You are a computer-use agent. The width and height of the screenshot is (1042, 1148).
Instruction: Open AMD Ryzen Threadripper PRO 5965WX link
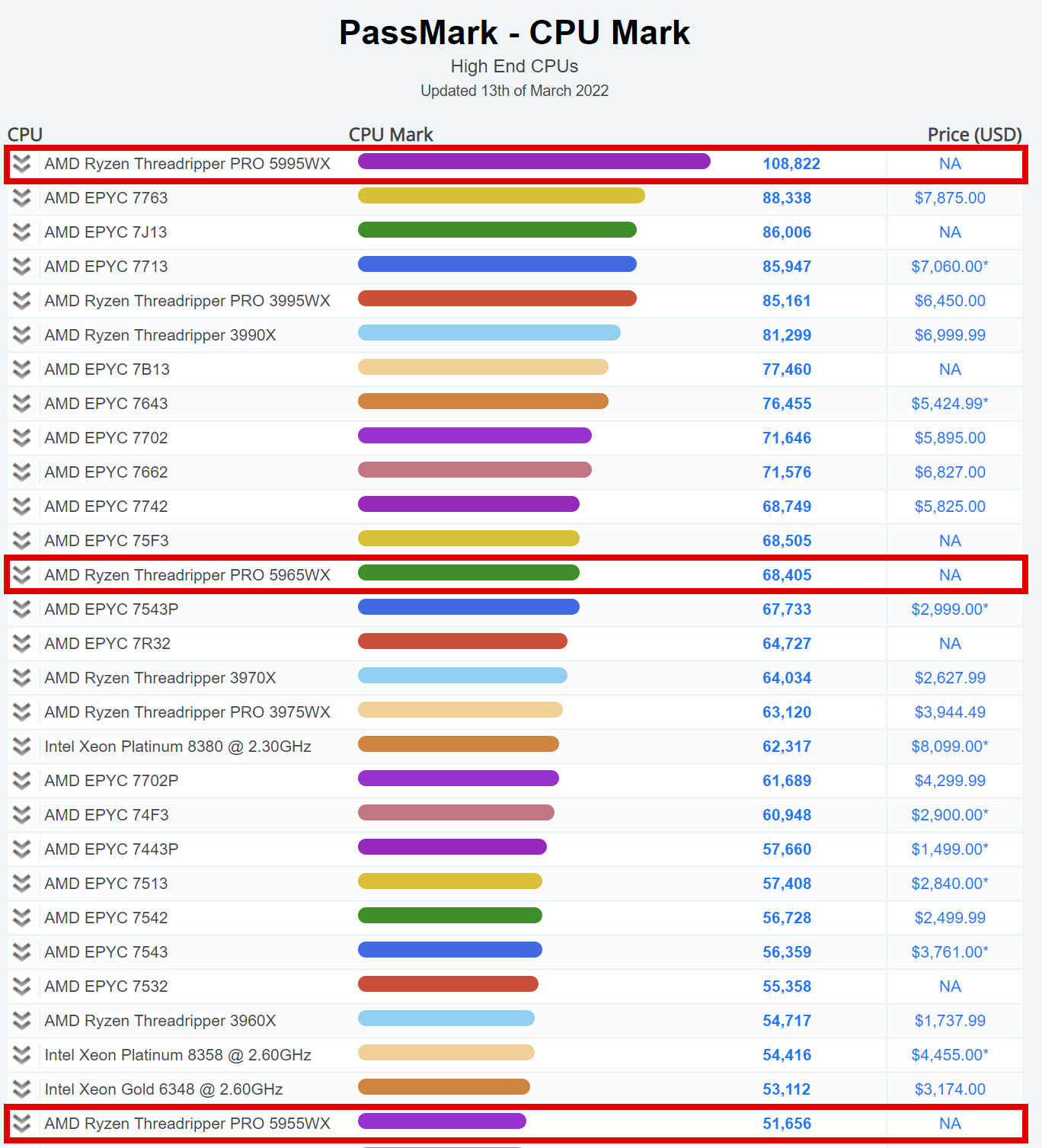click(x=187, y=575)
